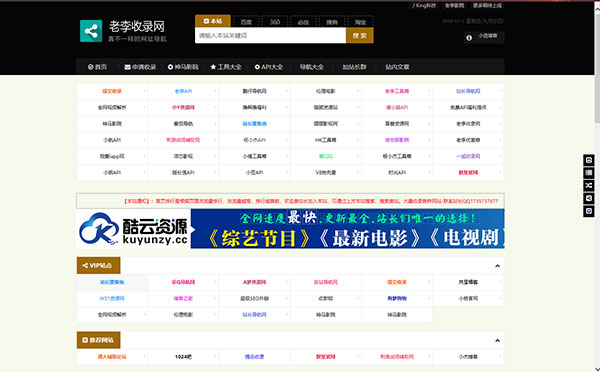Click the green share logo icon

(91, 31)
